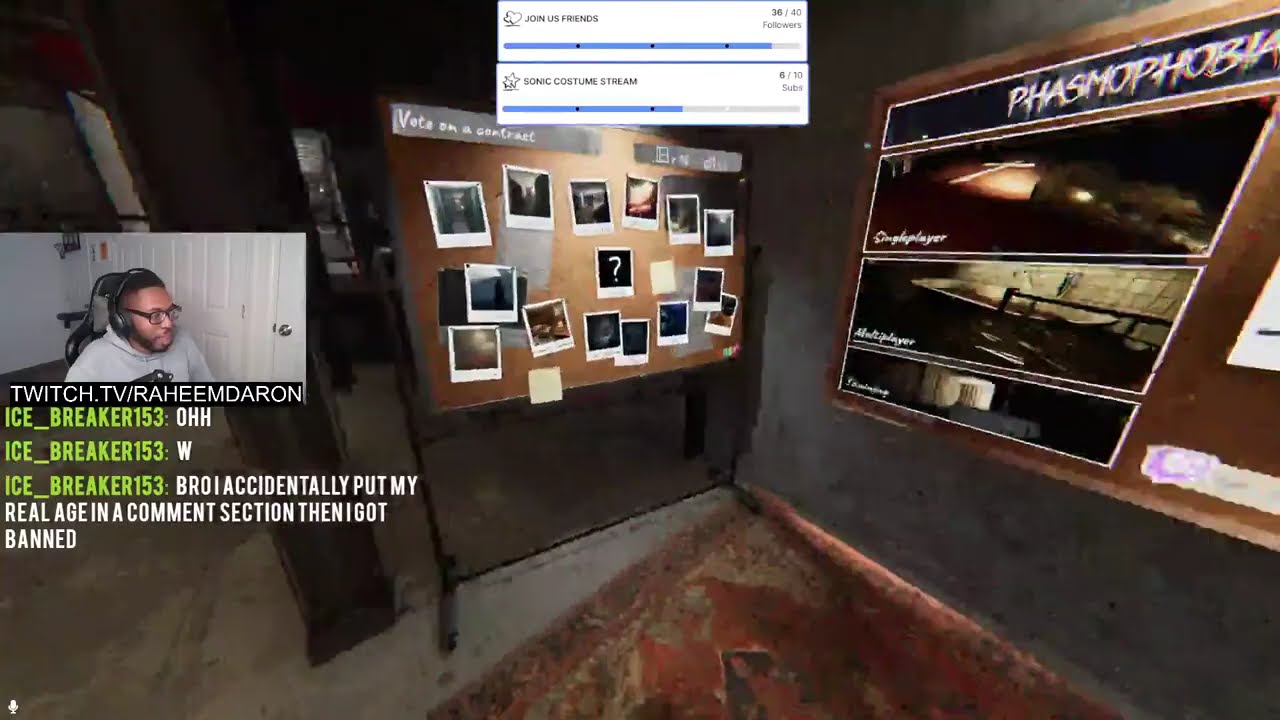
Task: Click the "JOIN US FRIENDS" goal title
Action: [561, 19]
